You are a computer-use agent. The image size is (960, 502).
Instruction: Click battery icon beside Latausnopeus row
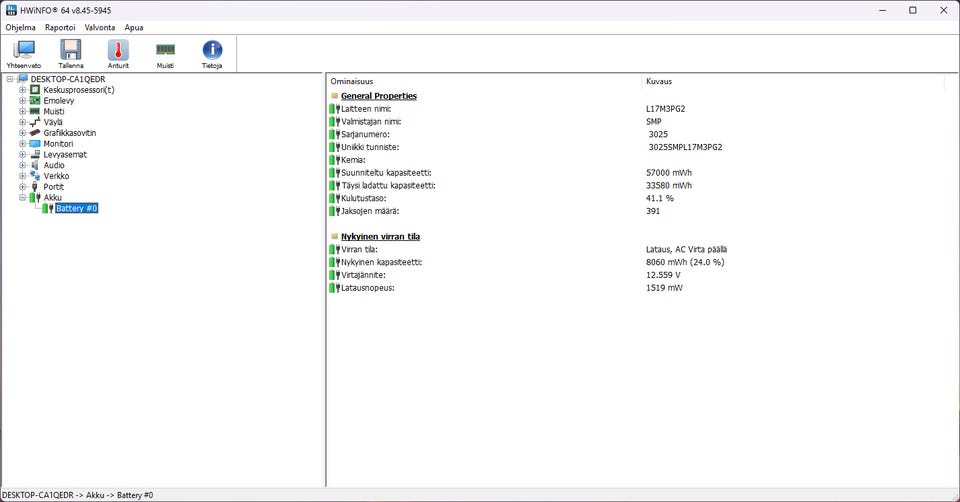pos(334,288)
